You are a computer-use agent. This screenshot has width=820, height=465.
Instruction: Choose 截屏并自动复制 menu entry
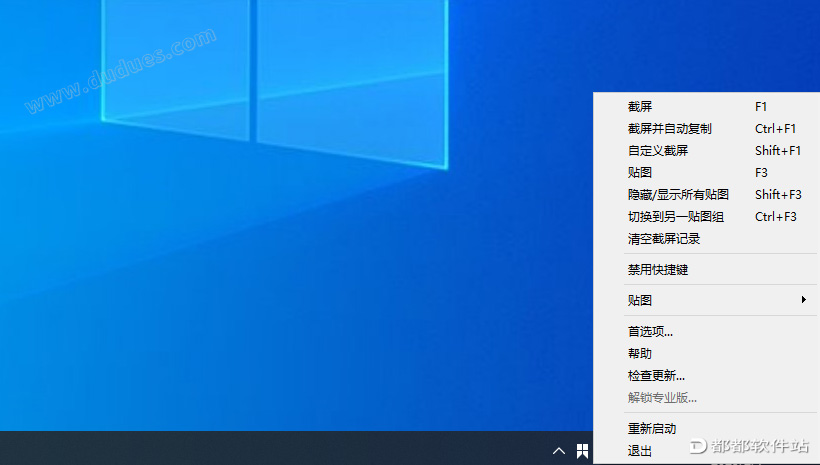[x=669, y=129]
